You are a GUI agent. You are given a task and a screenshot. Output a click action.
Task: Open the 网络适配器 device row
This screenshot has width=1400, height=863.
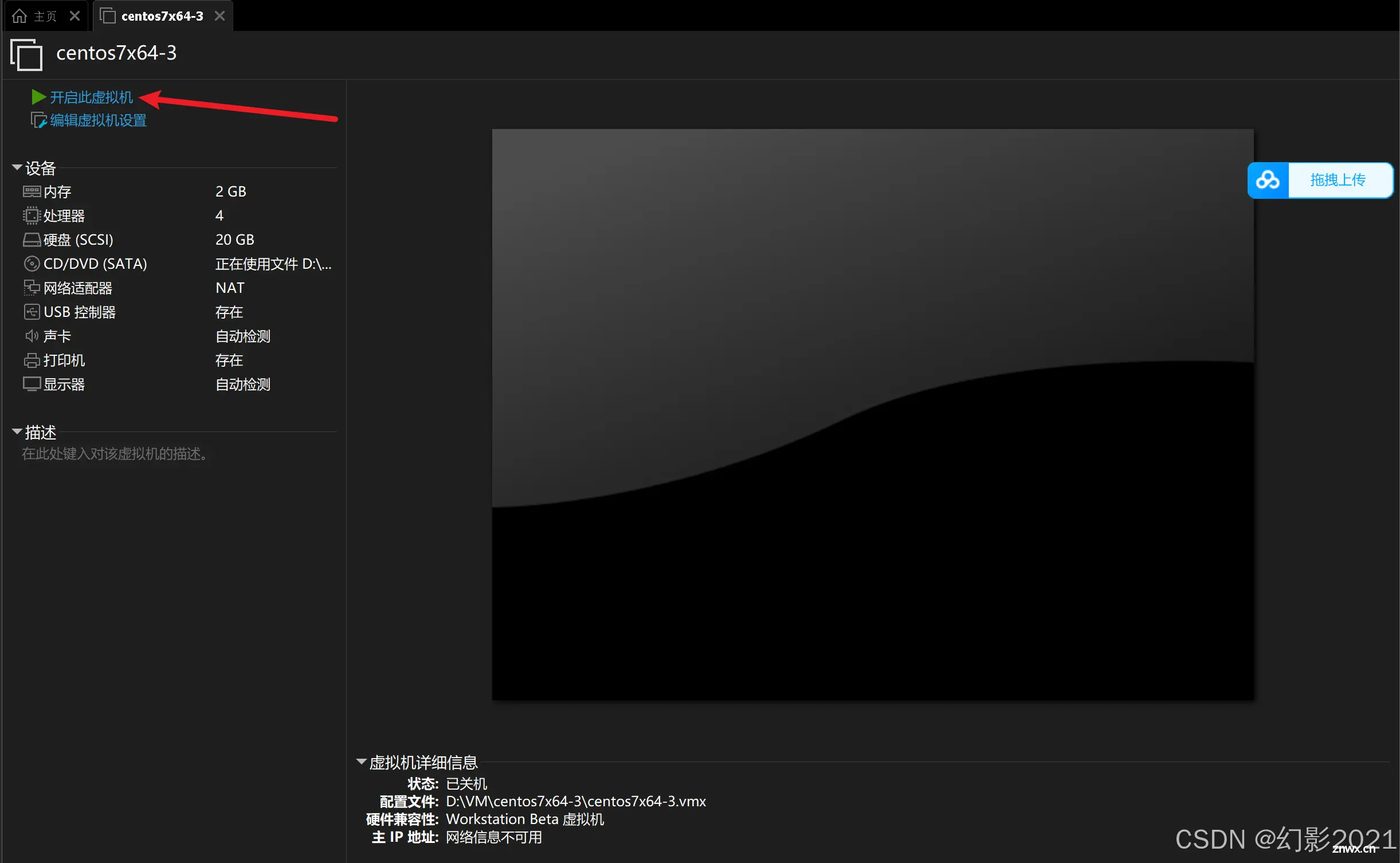pos(179,288)
